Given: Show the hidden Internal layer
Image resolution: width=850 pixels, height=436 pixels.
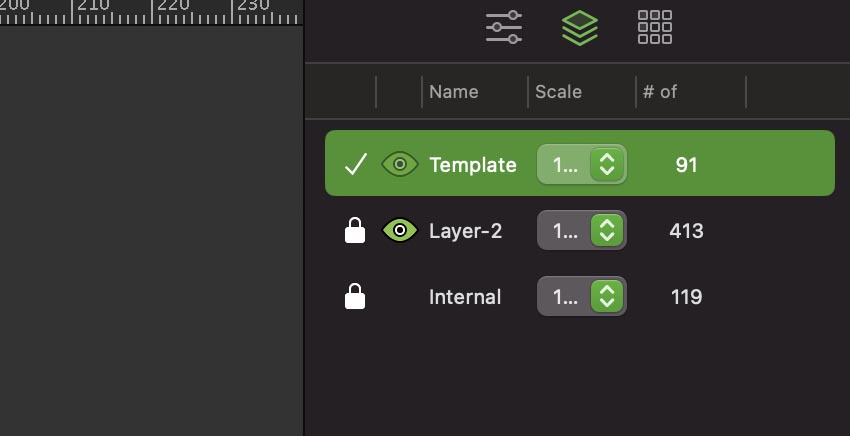Looking at the screenshot, I should (x=400, y=297).
